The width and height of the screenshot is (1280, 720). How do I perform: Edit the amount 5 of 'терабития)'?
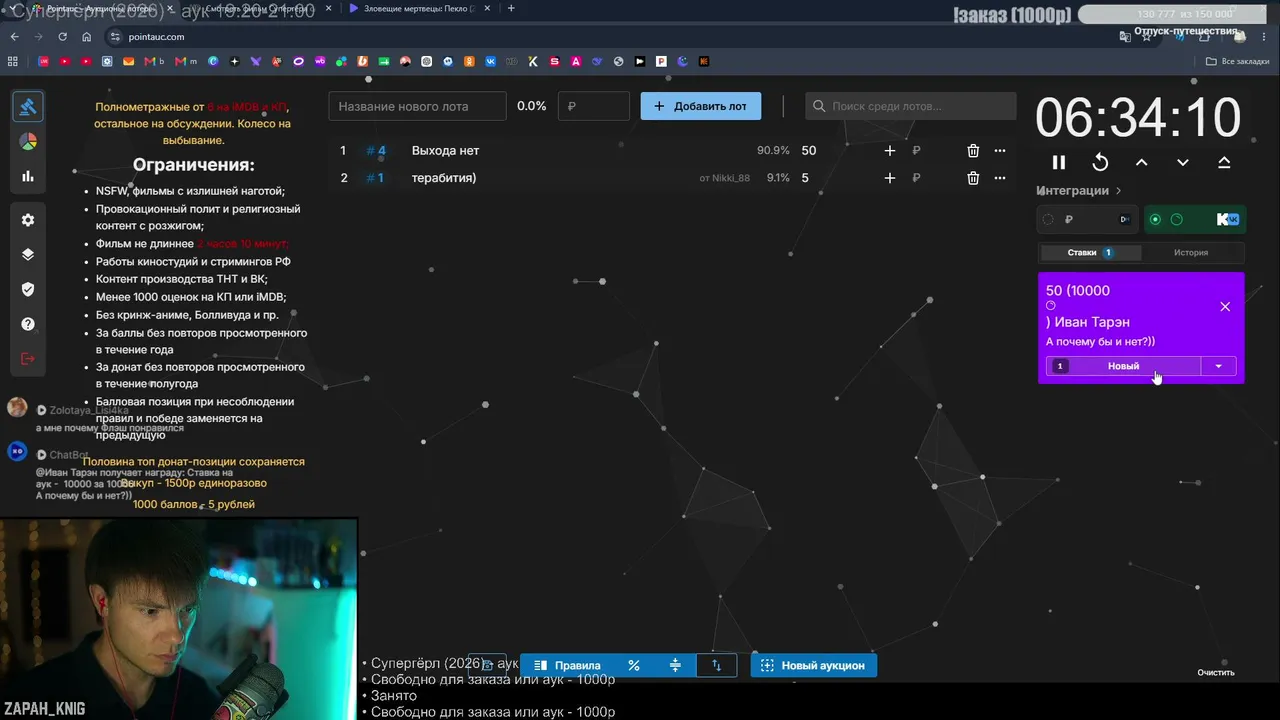pos(805,178)
